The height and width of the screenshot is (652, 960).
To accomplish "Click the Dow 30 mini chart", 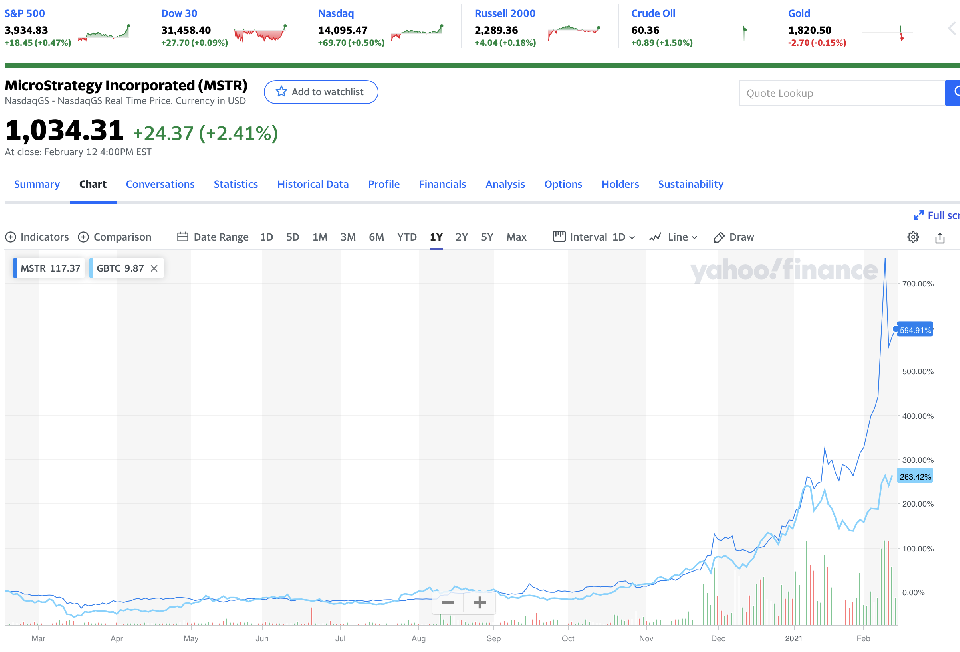I will [x=260, y=33].
